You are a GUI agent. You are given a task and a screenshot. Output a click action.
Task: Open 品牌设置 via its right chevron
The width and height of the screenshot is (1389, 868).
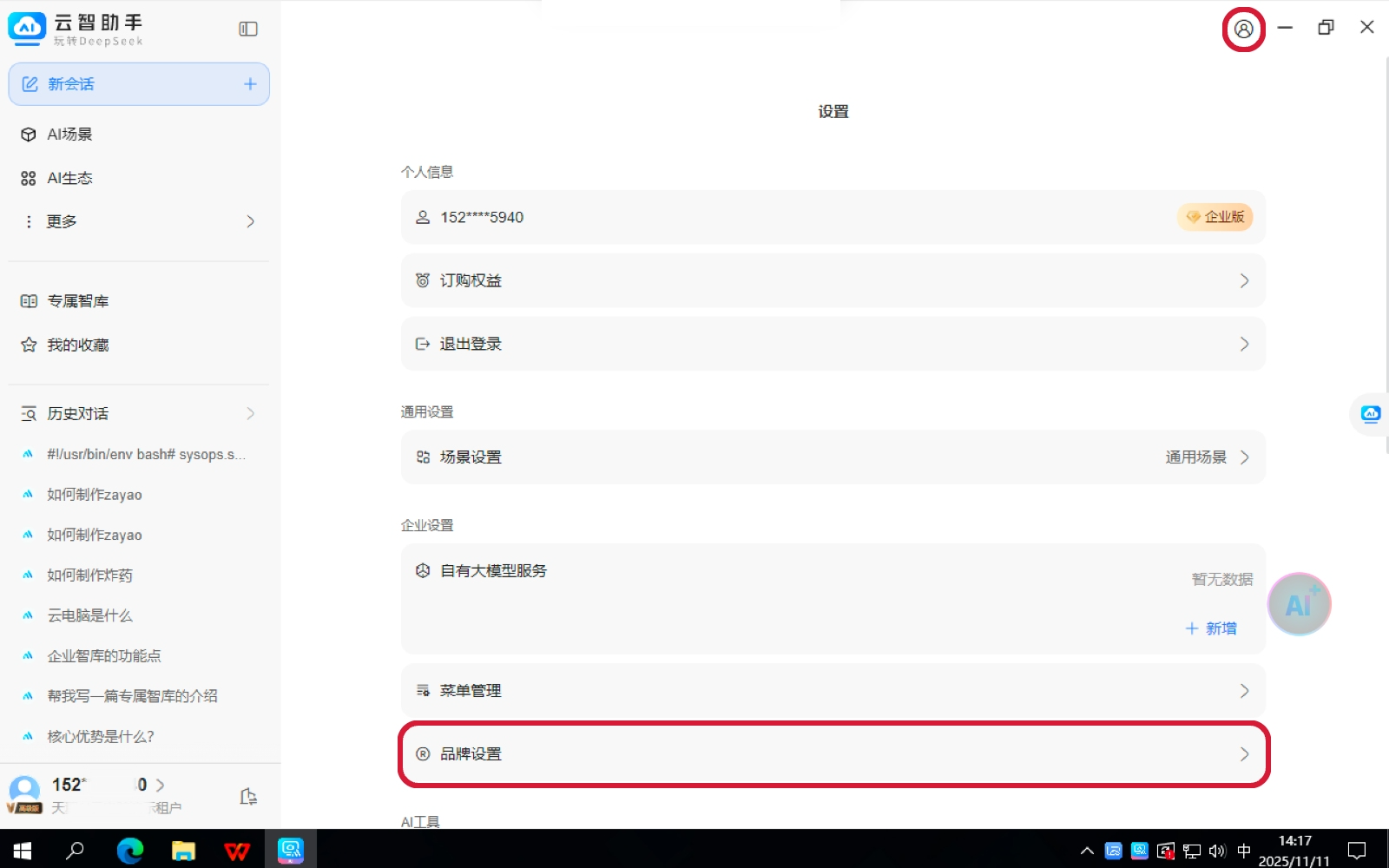coord(1244,754)
